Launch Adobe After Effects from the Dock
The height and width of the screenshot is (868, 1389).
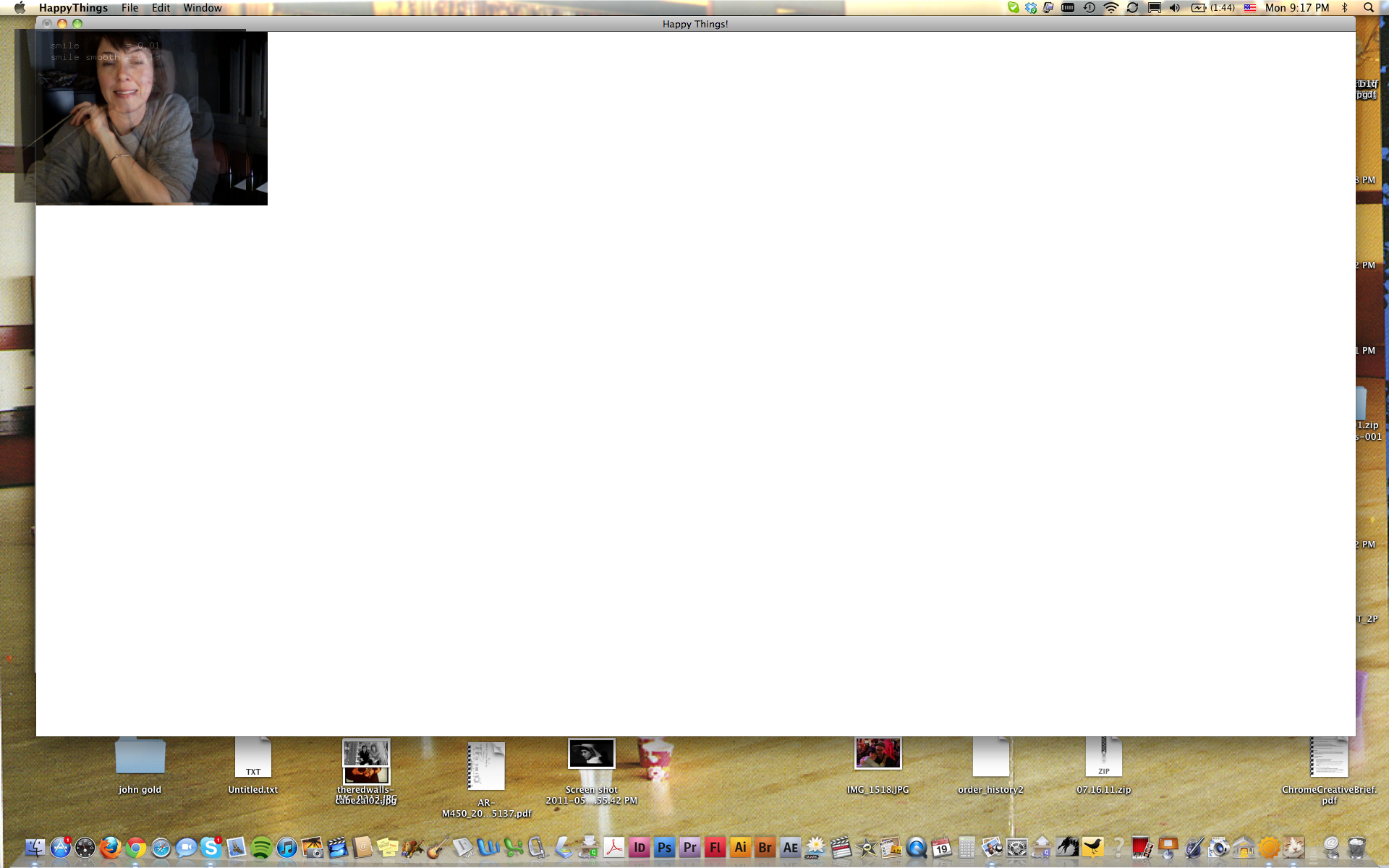click(x=791, y=847)
